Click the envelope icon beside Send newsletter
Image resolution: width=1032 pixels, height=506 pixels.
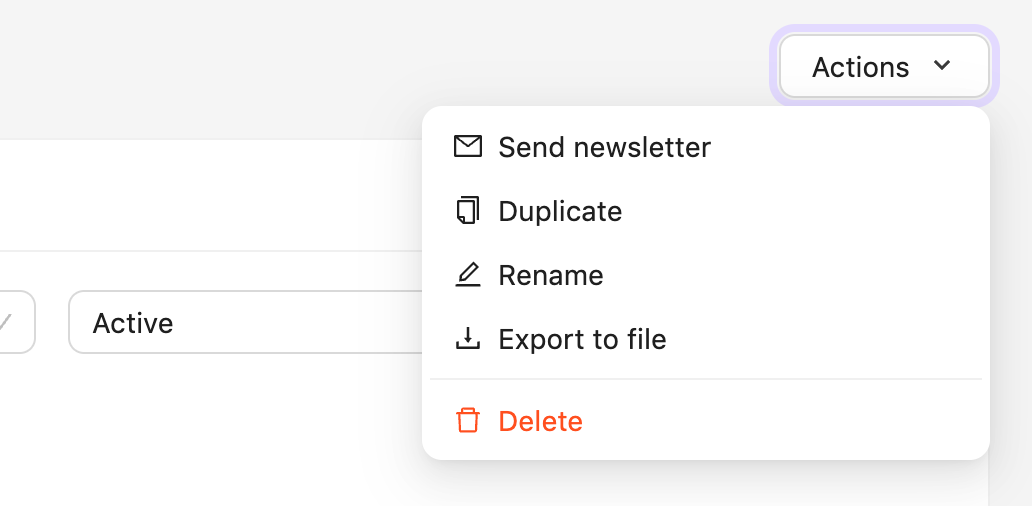pyautogui.click(x=467, y=147)
